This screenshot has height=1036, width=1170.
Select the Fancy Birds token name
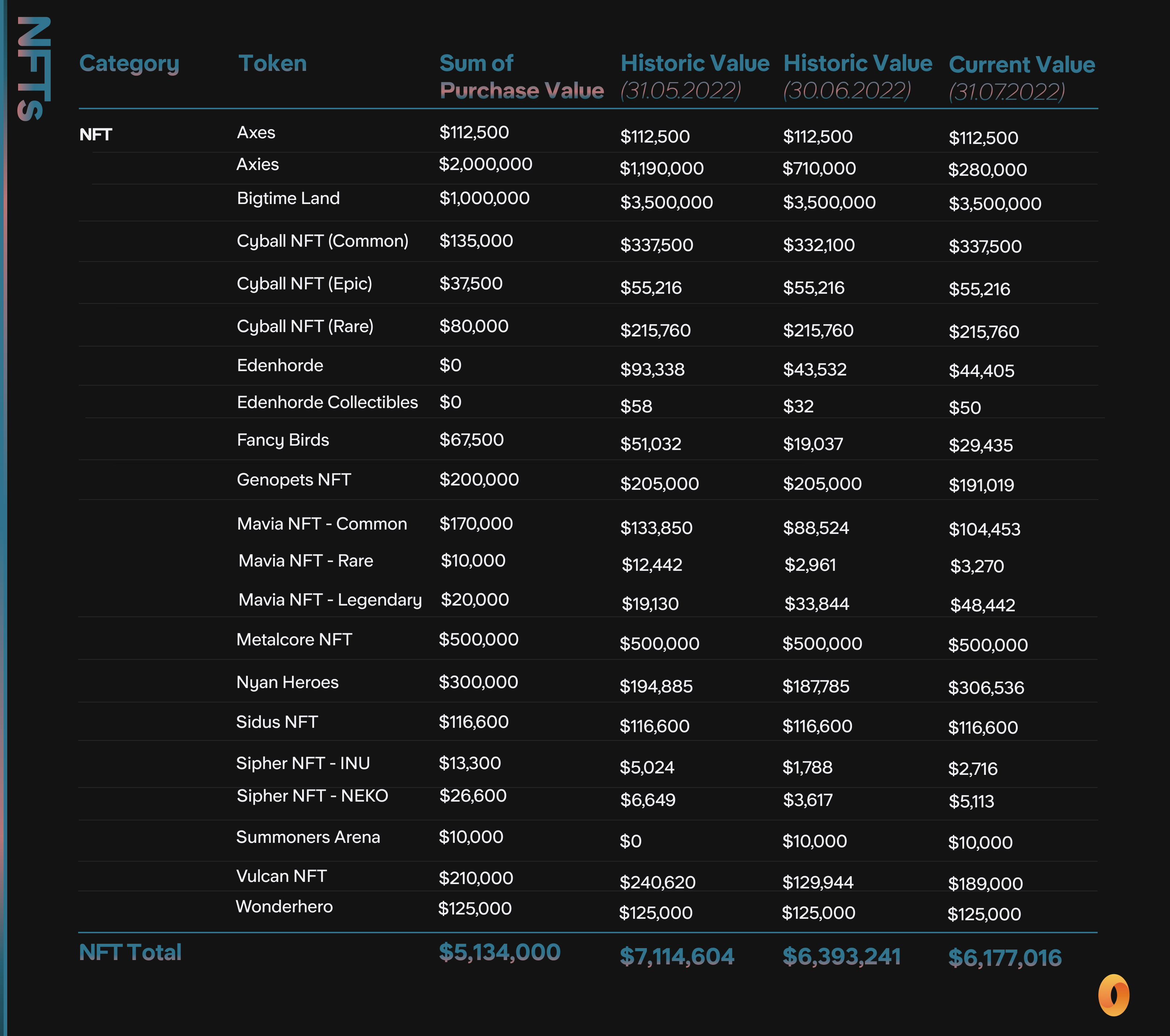283,440
